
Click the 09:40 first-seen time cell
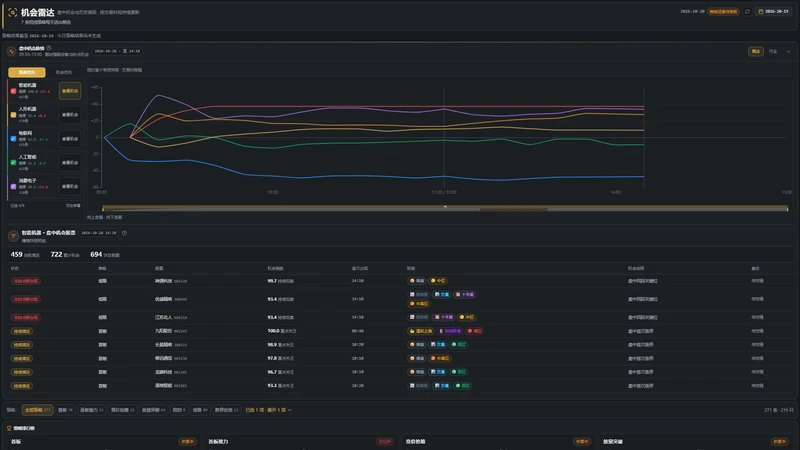358,331
